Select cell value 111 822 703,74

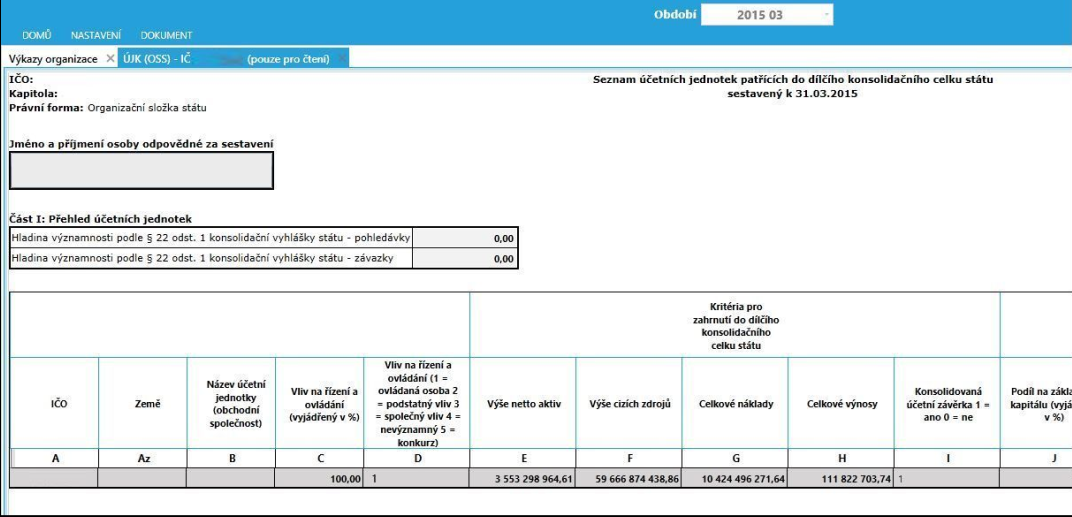point(841,479)
